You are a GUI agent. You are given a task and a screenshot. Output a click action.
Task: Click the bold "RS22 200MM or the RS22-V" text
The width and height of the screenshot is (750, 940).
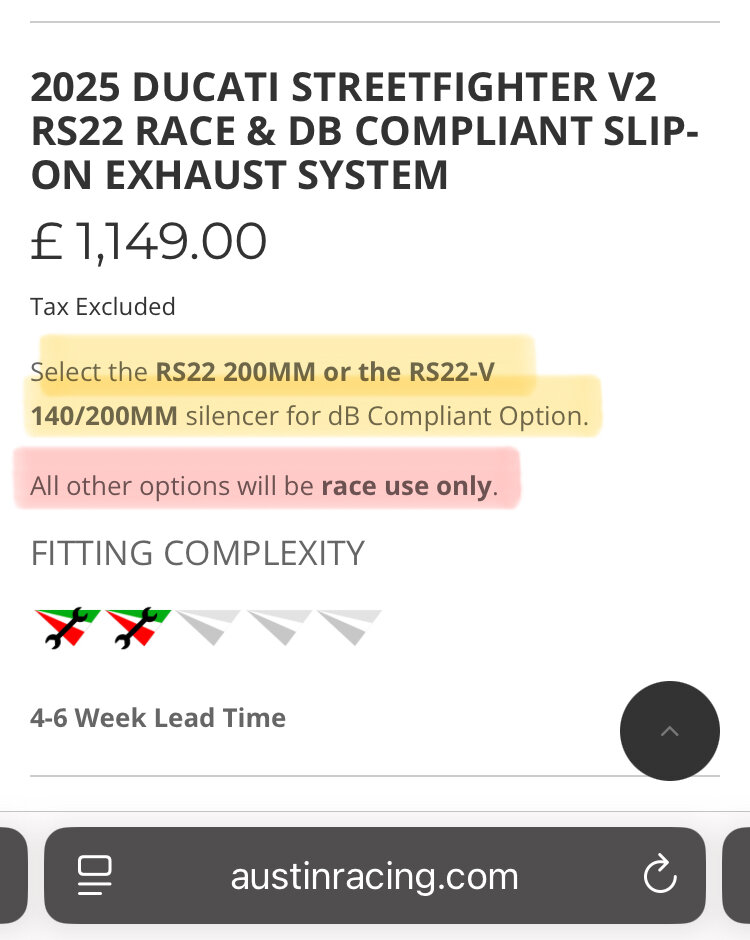click(324, 372)
